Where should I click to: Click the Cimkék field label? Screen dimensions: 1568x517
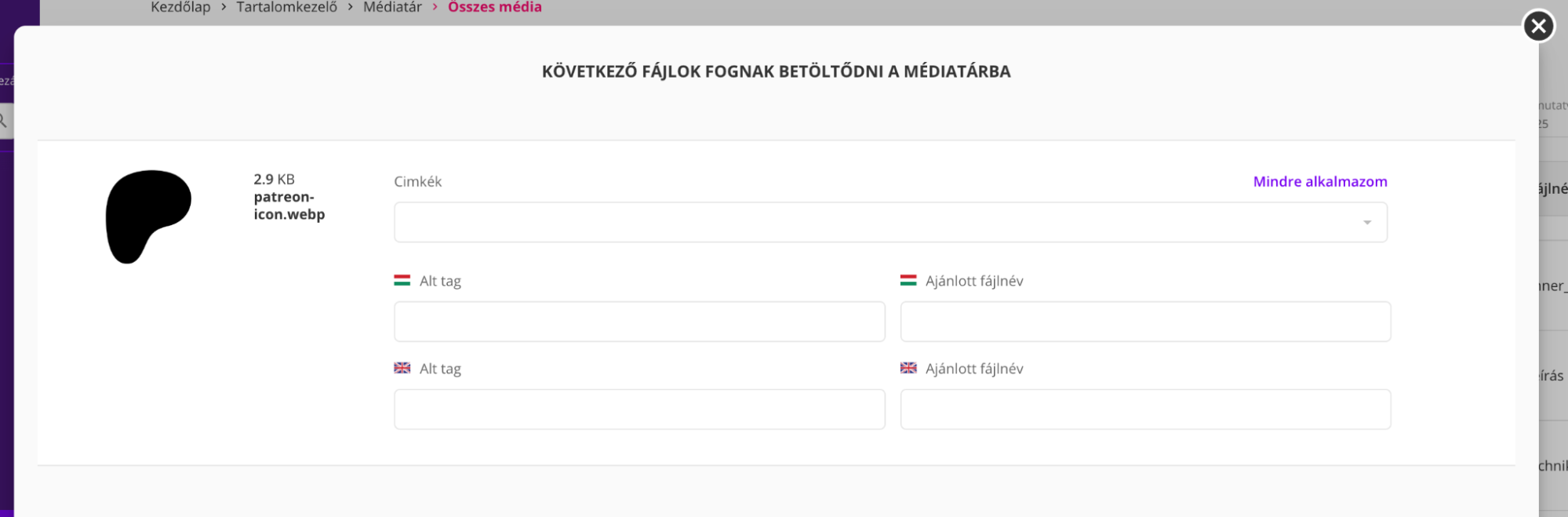click(x=417, y=181)
